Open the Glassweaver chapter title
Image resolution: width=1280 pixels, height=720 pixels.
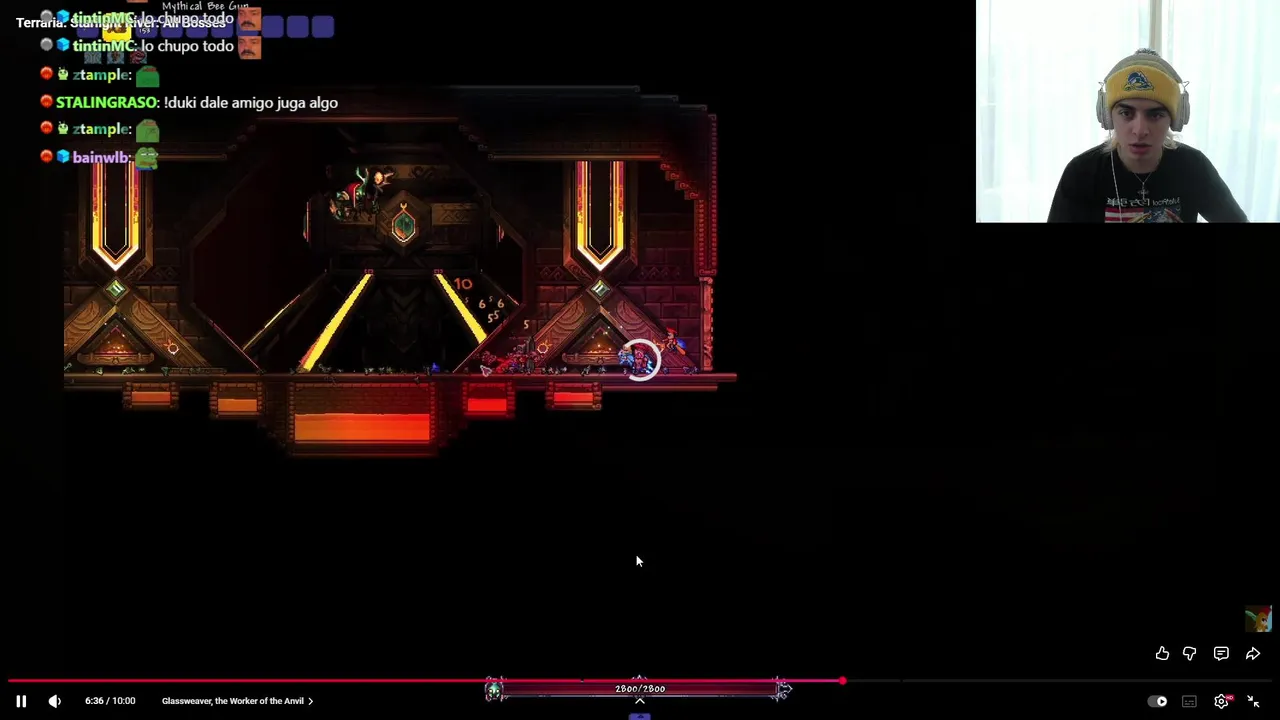point(237,701)
